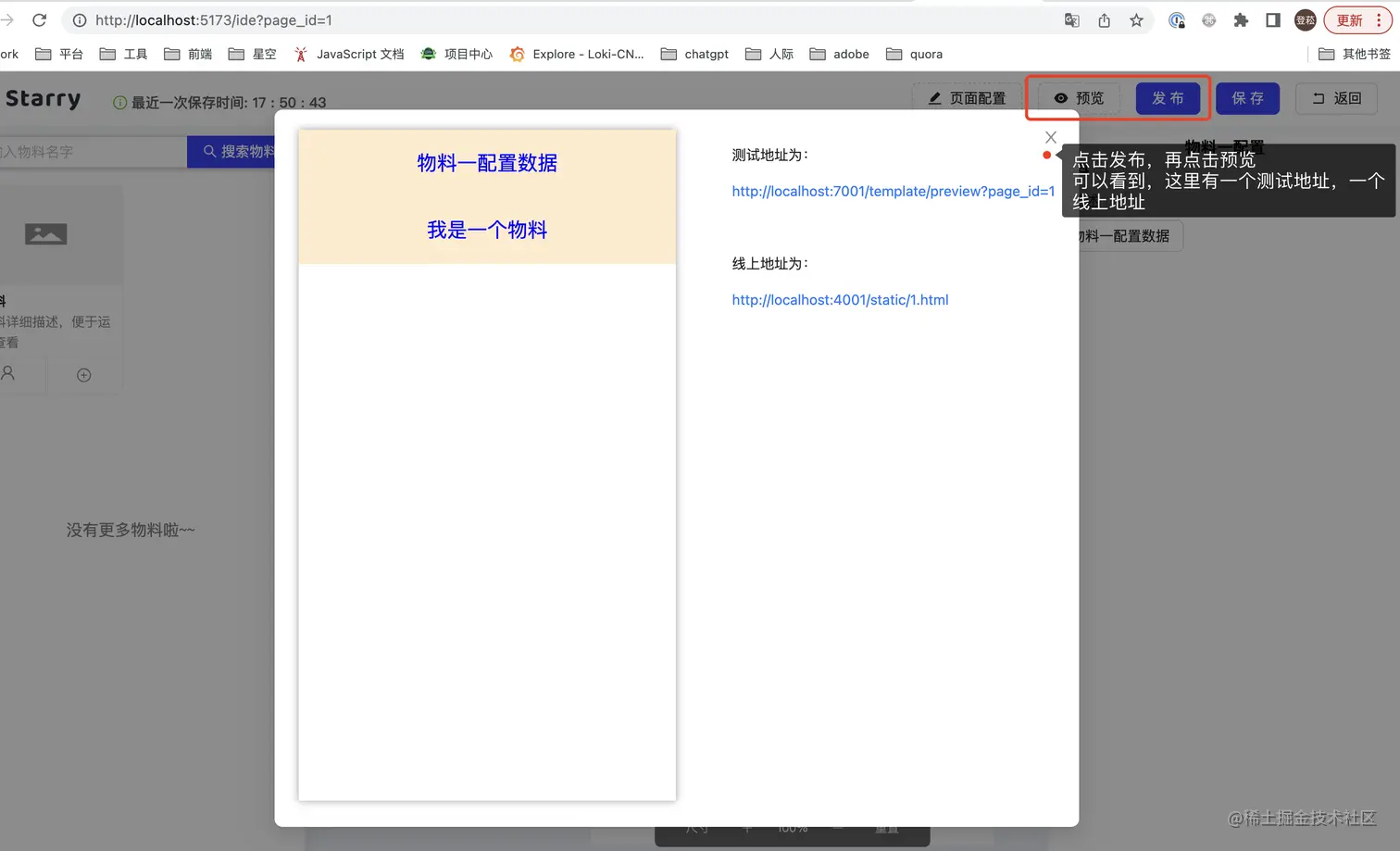
Task: Bookmark this page with the star icon
Action: (1136, 20)
